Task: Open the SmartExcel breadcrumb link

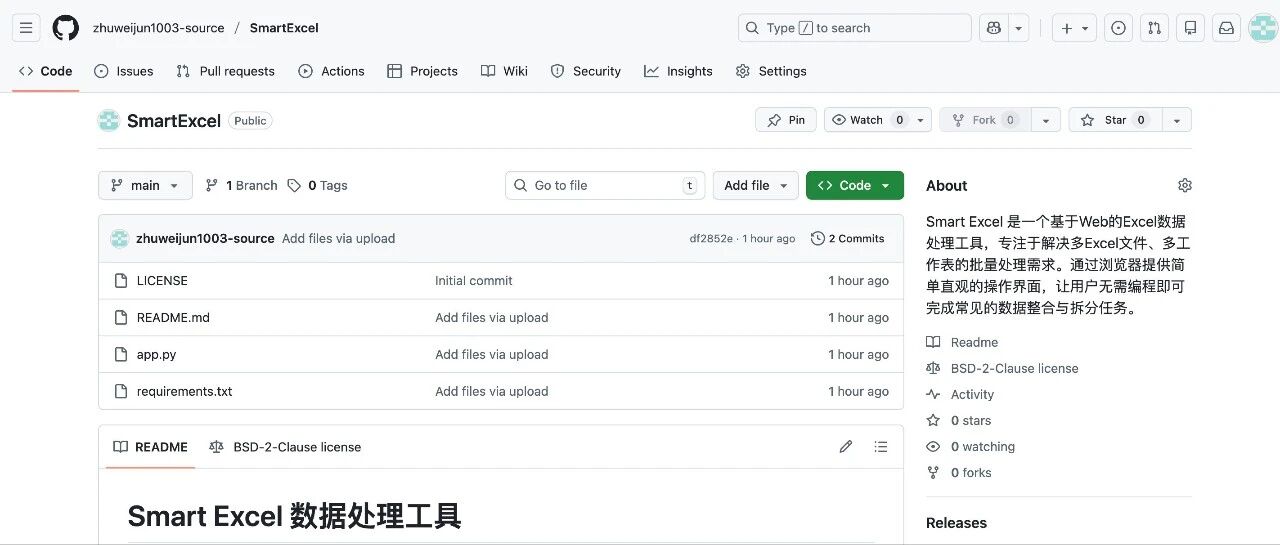Action: (284, 28)
